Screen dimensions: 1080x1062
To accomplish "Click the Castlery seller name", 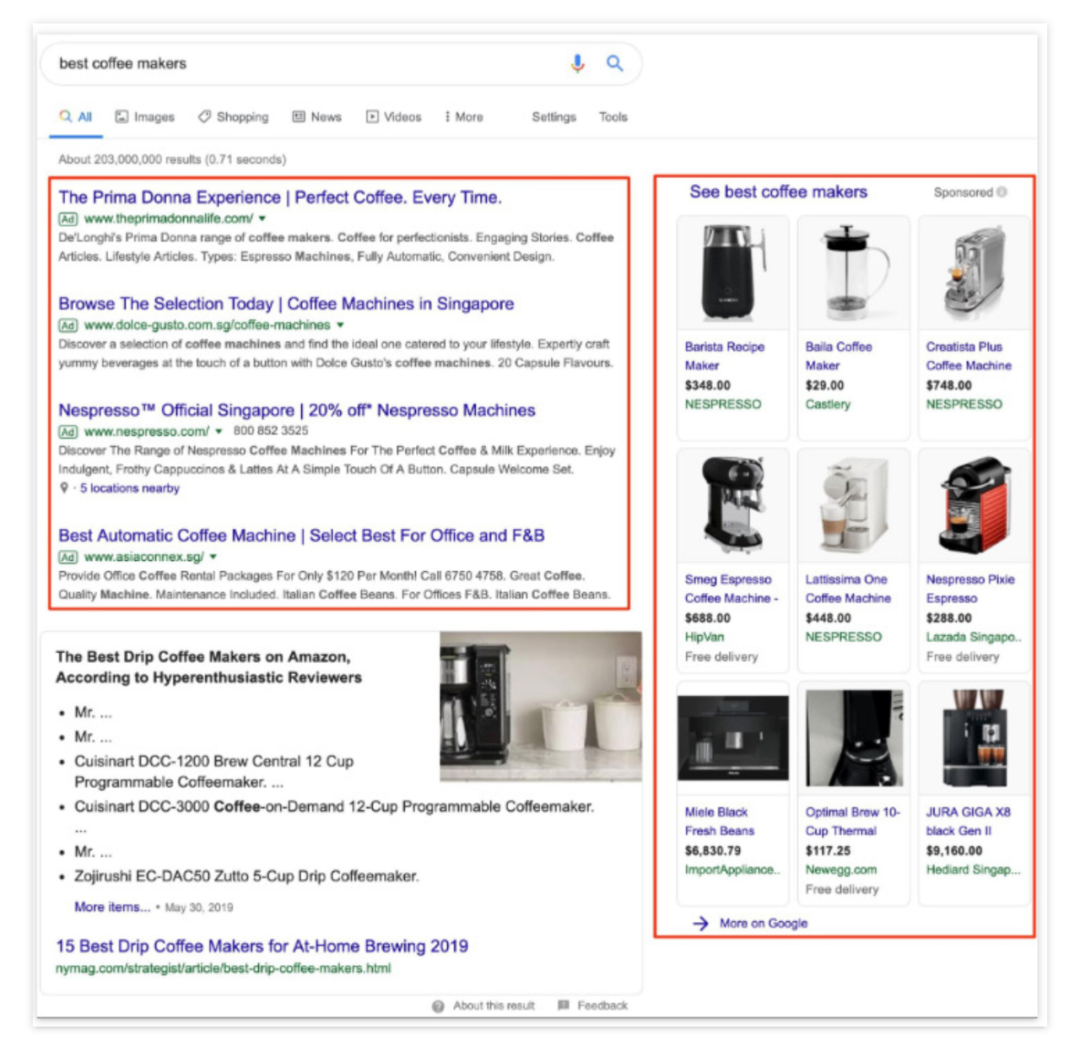I will point(827,404).
